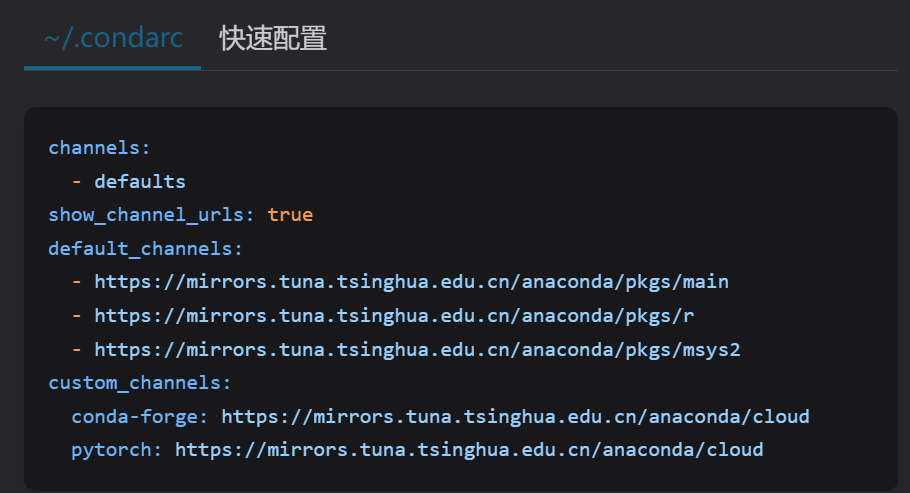The width and height of the screenshot is (910, 493).
Task: Click the dash before the pkgs/msys2 URL
Action: coord(77,350)
